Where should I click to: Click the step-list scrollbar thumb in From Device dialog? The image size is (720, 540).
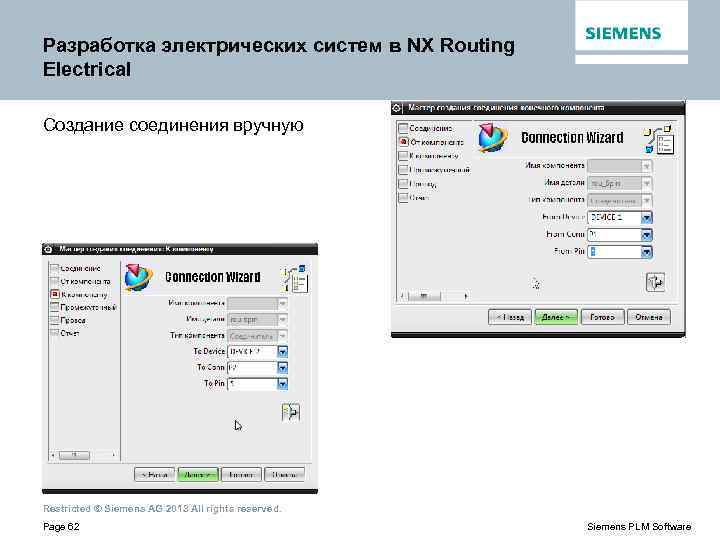pyautogui.click(x=424, y=296)
